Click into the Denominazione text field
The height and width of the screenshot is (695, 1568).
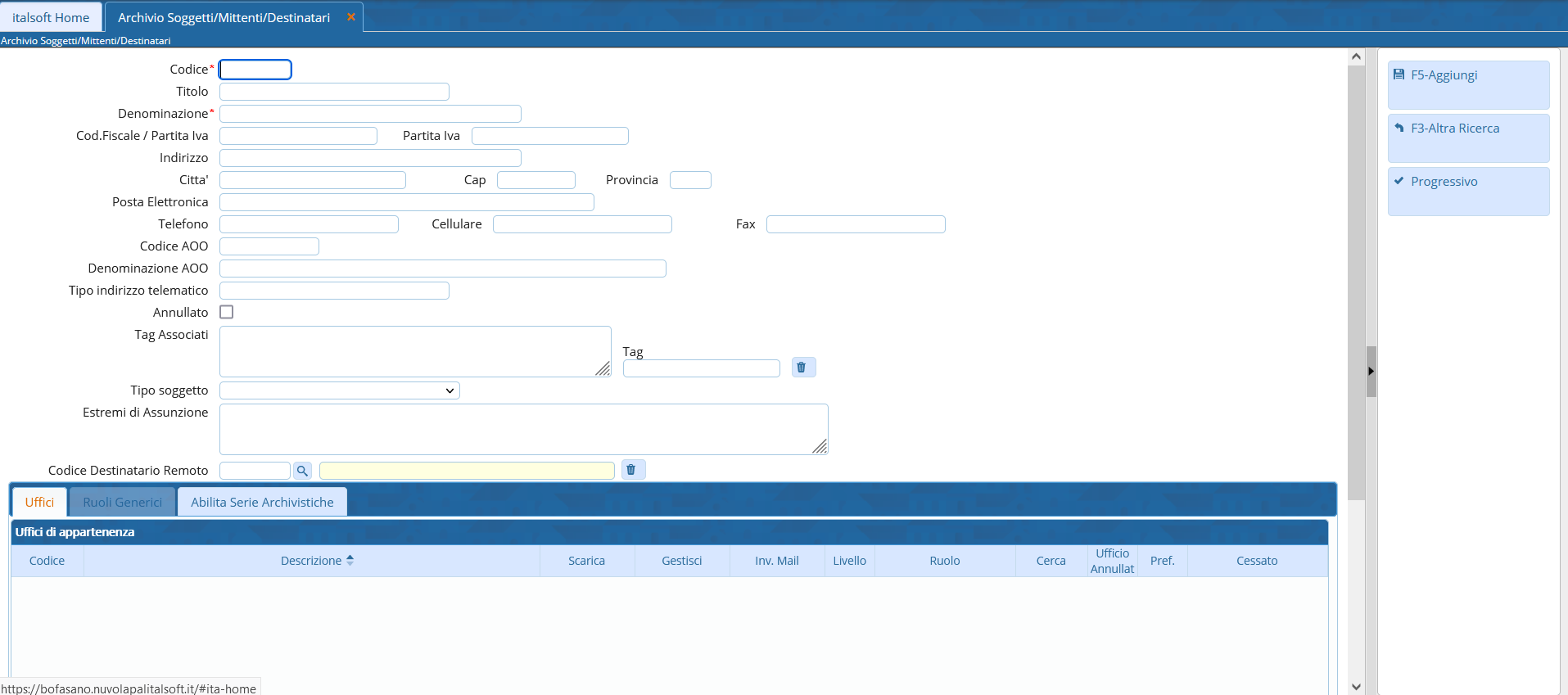[370, 114]
